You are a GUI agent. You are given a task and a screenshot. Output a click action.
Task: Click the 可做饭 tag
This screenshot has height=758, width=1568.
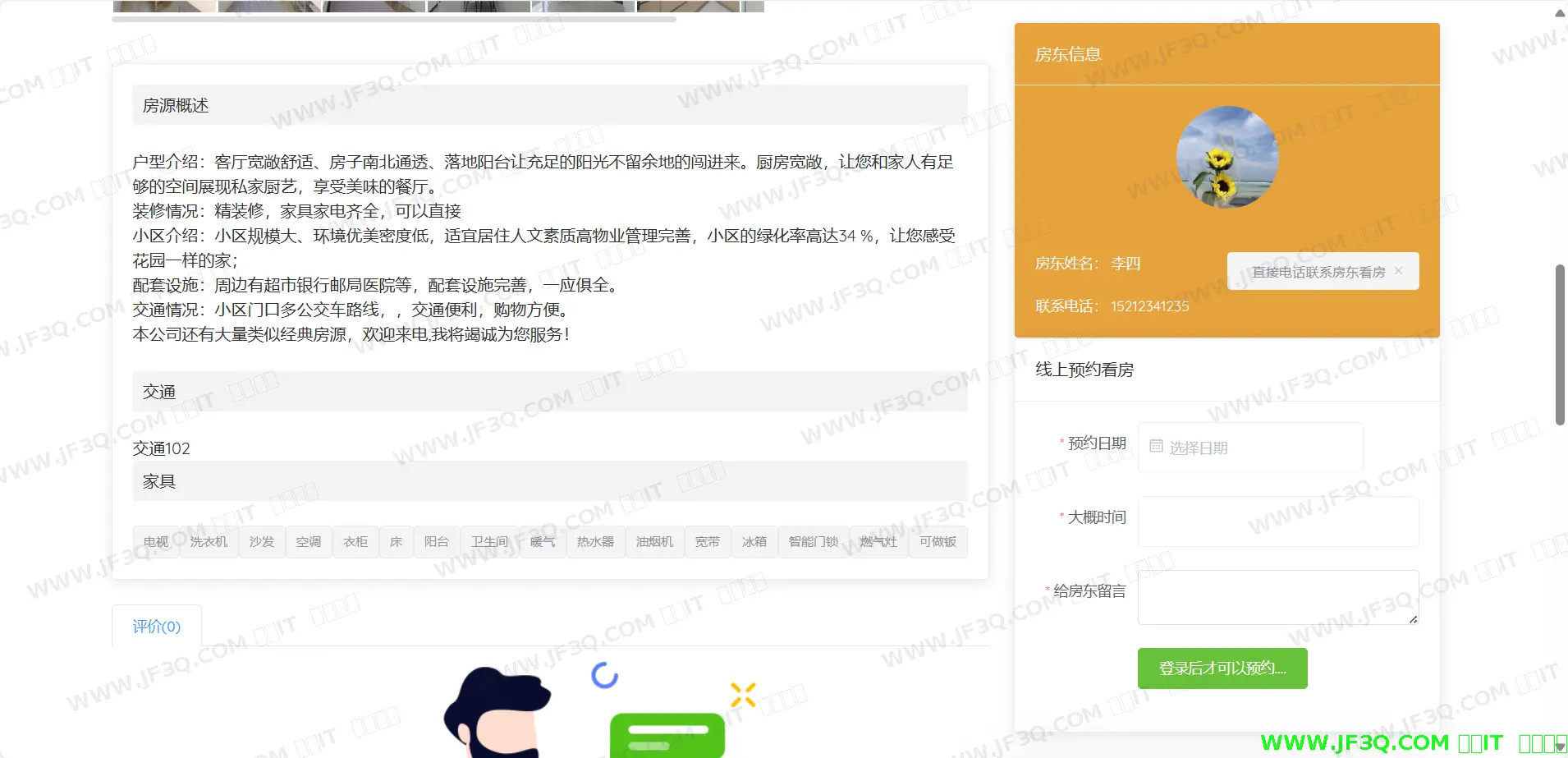(x=938, y=542)
